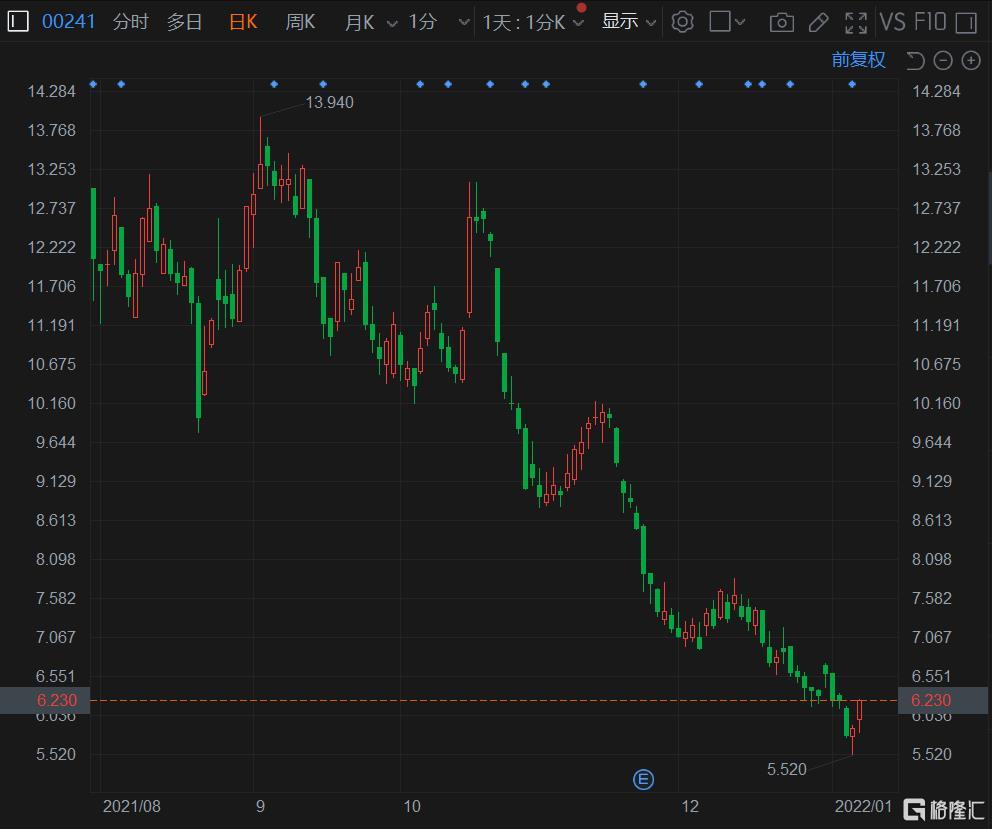Open chart settings gear icon

click(682, 21)
